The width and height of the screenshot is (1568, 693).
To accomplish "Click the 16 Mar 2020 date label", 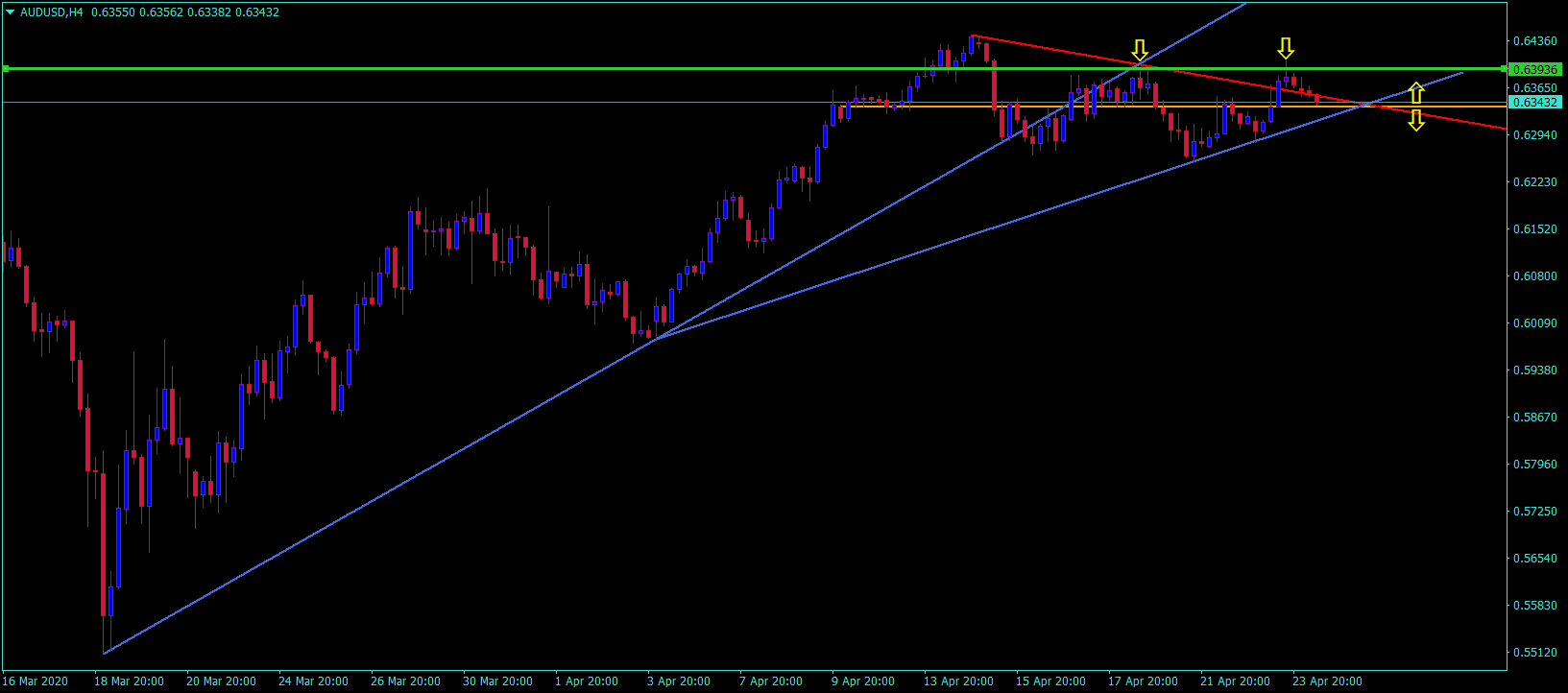I will (x=36, y=681).
